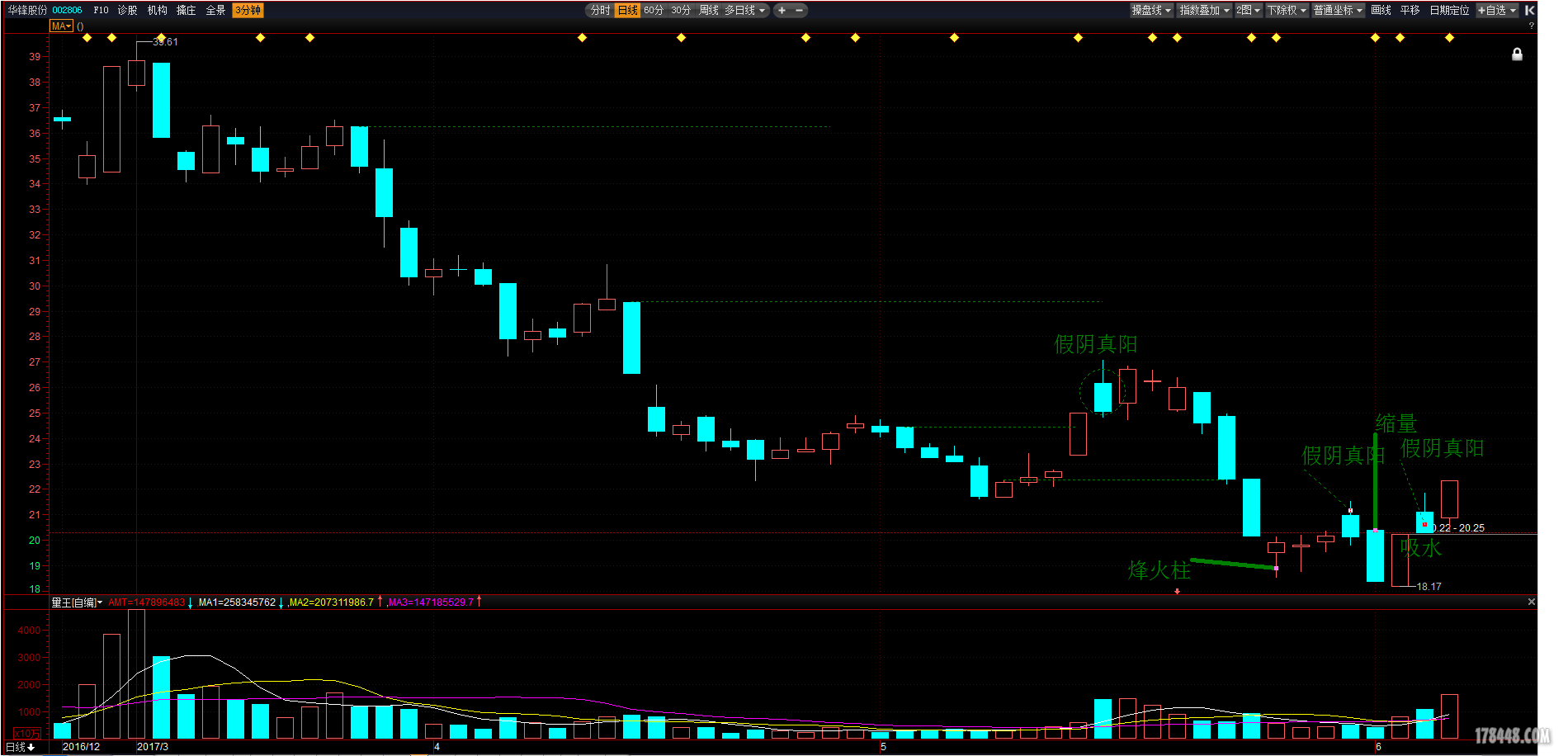Screen dimensions: 1568x756
Task: Open the +自选 watchlist dropdown
Action: point(1497,10)
